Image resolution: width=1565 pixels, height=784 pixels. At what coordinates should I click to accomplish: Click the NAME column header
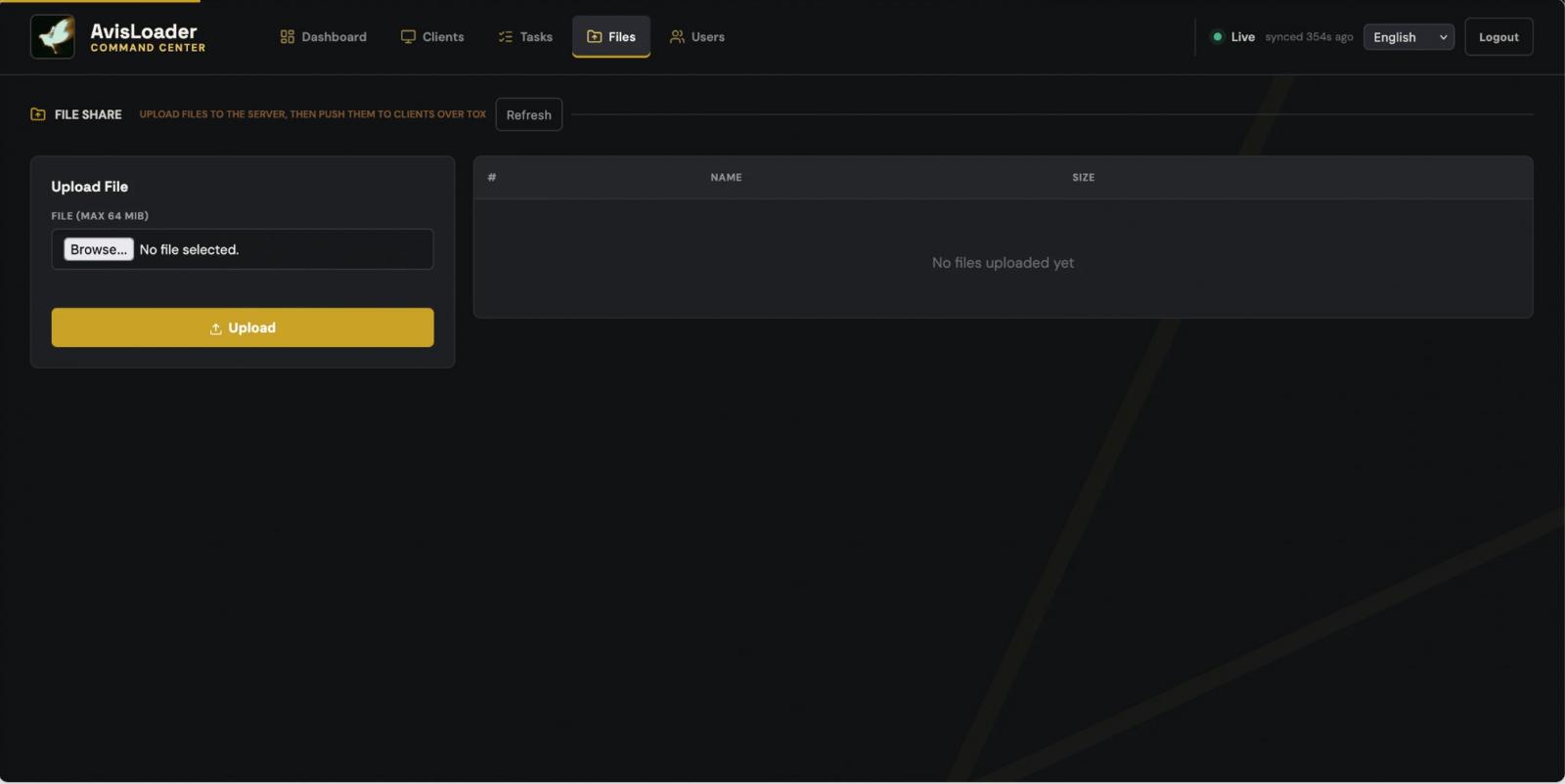726,177
